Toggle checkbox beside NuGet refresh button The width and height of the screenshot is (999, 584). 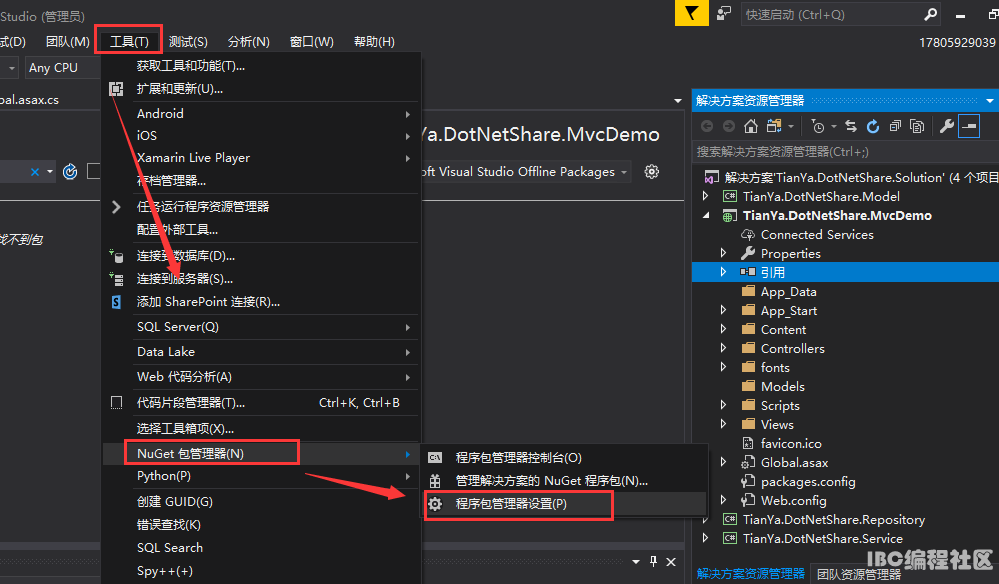tap(94, 171)
